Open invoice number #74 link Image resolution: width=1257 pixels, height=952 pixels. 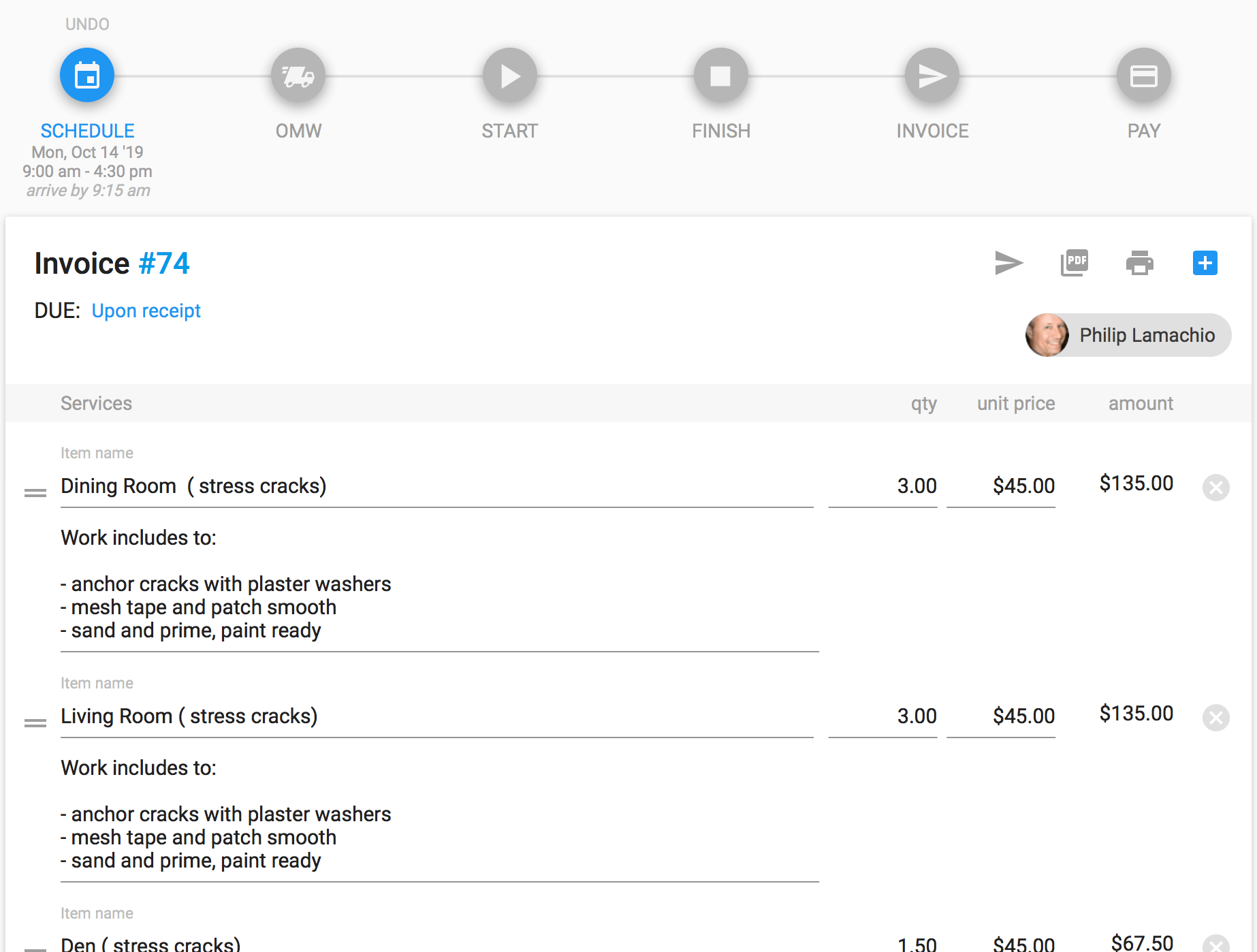[164, 264]
